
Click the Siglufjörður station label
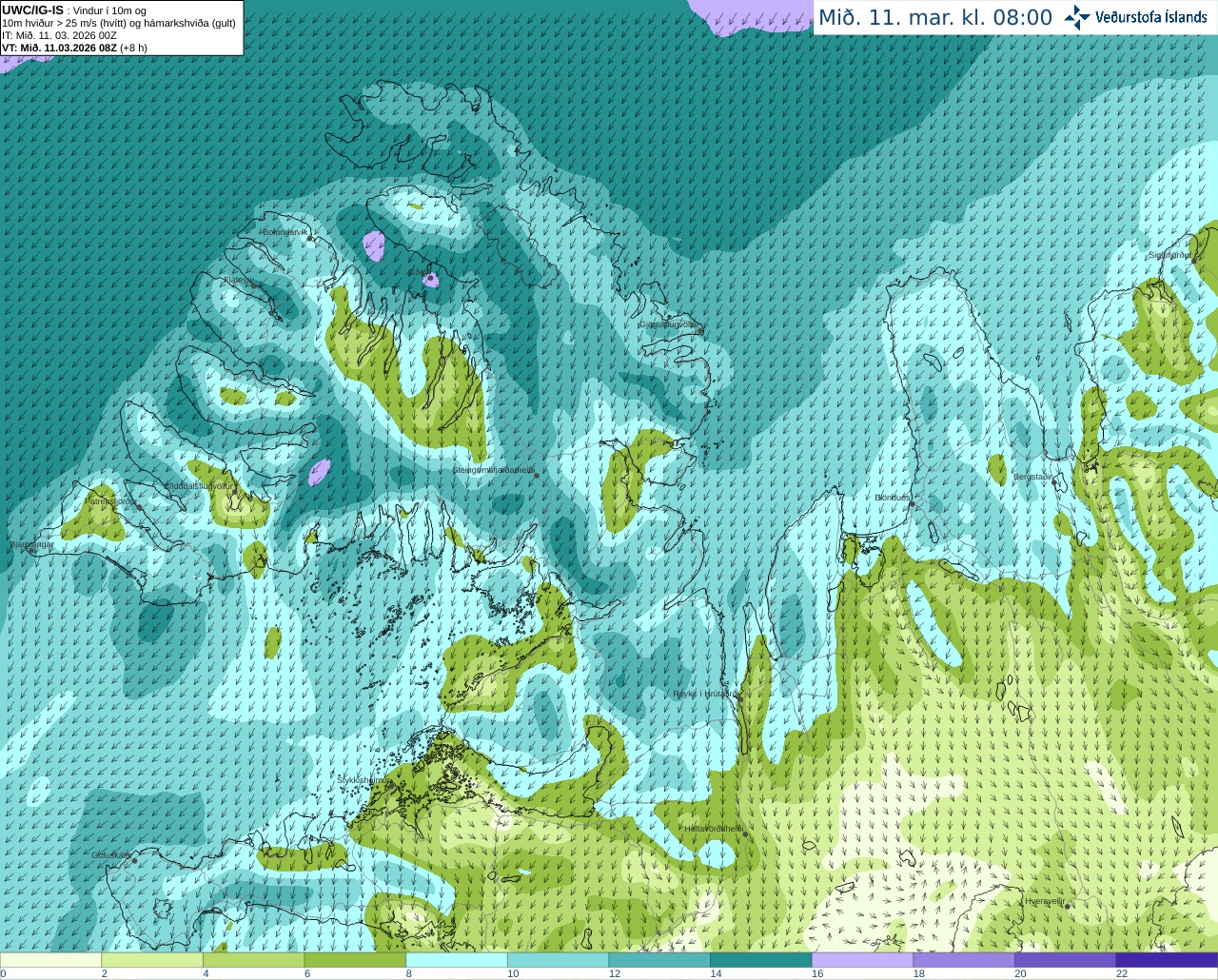[x=1169, y=255]
